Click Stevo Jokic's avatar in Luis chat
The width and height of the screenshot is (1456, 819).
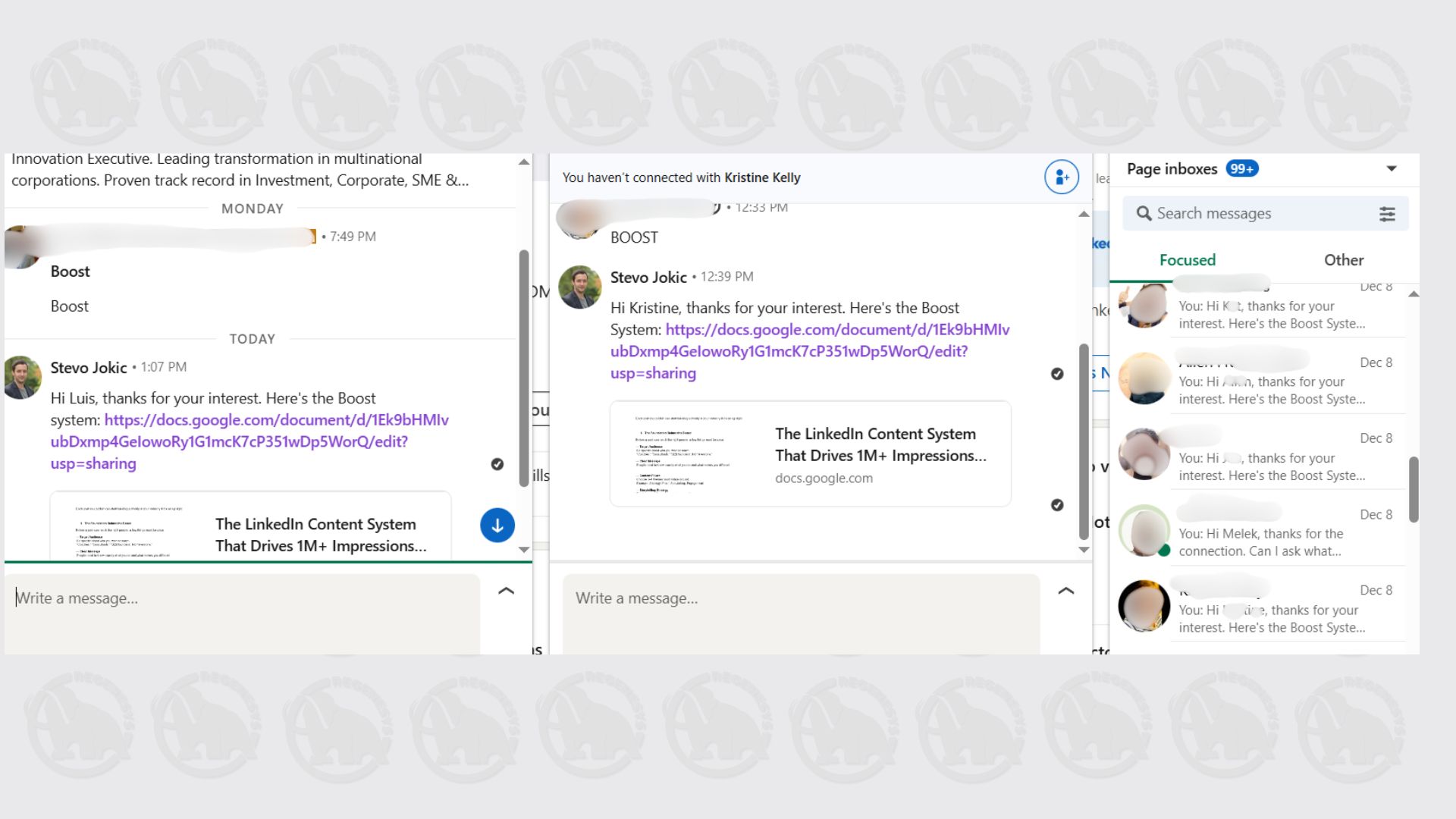[x=23, y=377]
